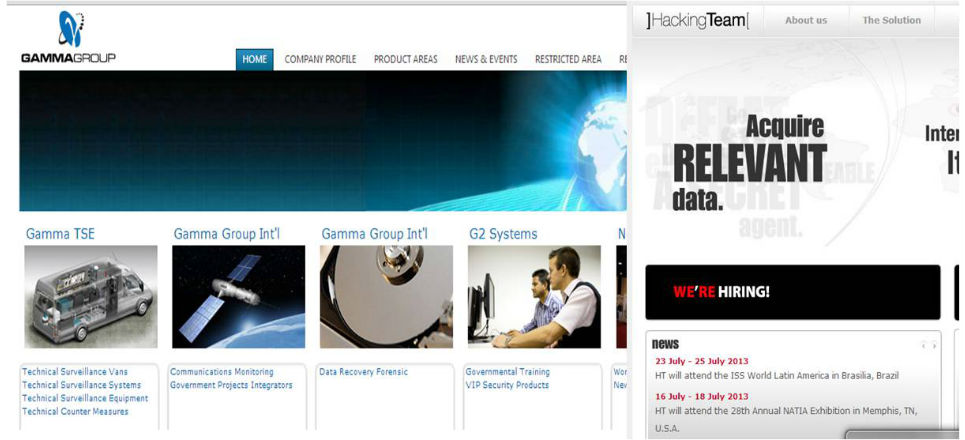Click the two men at computer thumbnail
Image resolution: width=965 pixels, height=440 pixels.
click(x=534, y=297)
